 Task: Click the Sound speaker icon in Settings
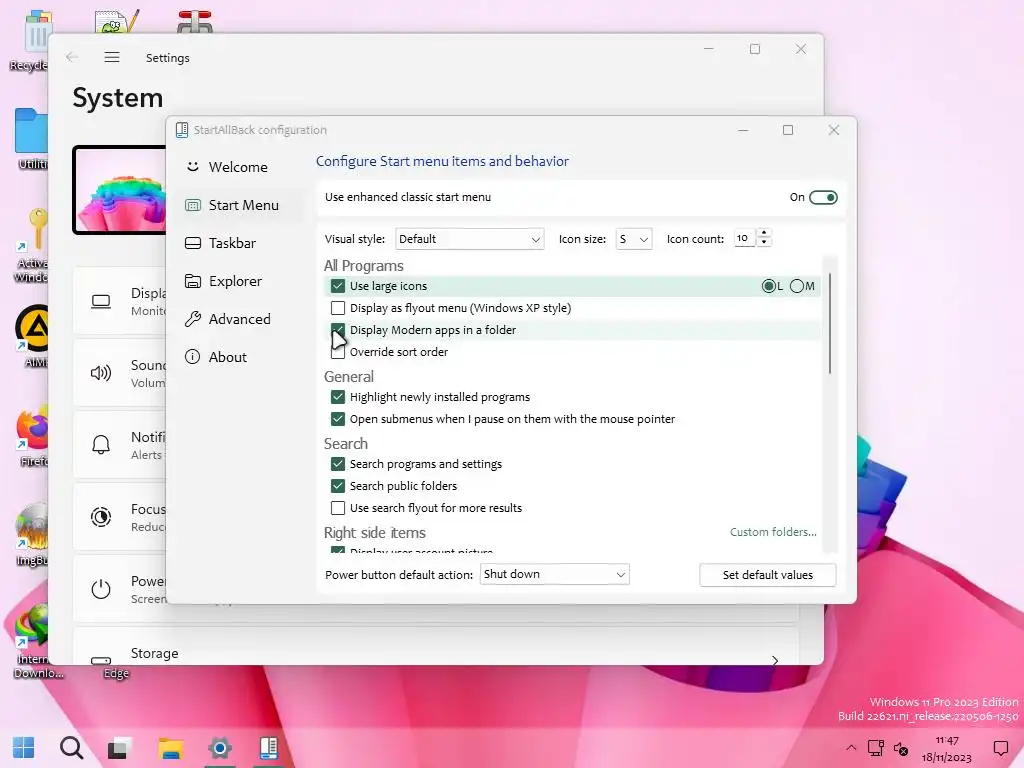(x=101, y=373)
